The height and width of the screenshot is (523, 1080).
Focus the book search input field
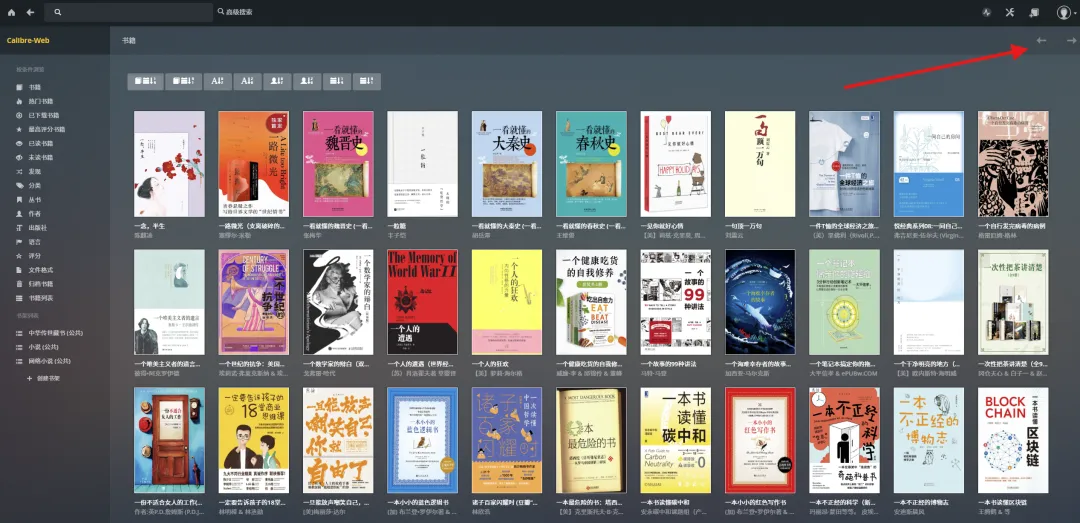(128, 12)
